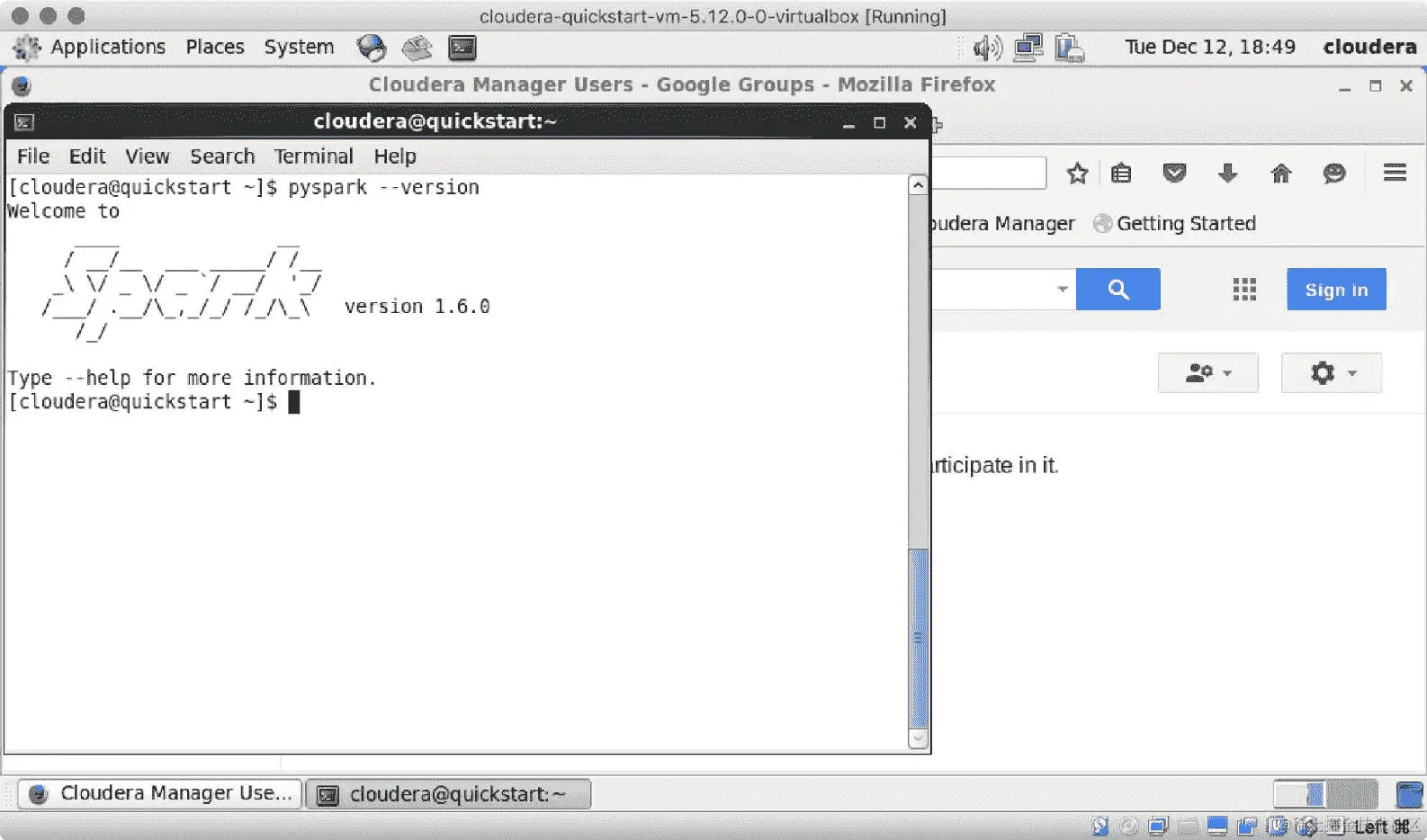Open Firefox hamburger menu
This screenshot has height=840, width=1427.
tap(1395, 172)
